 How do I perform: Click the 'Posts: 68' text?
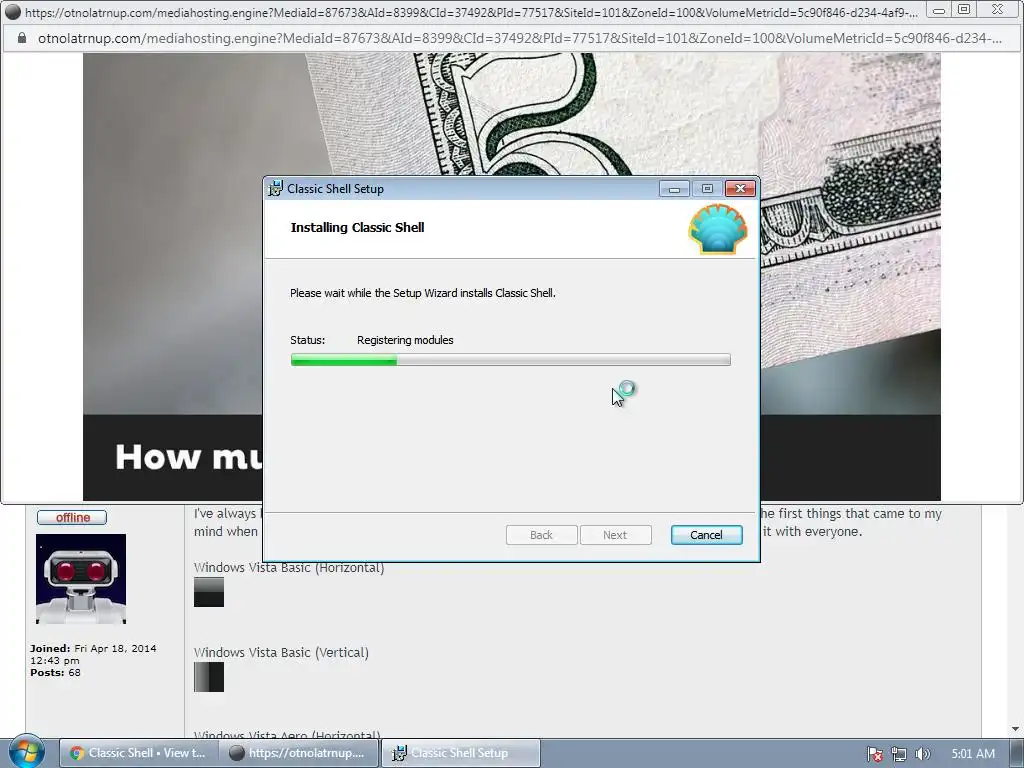tap(56, 673)
